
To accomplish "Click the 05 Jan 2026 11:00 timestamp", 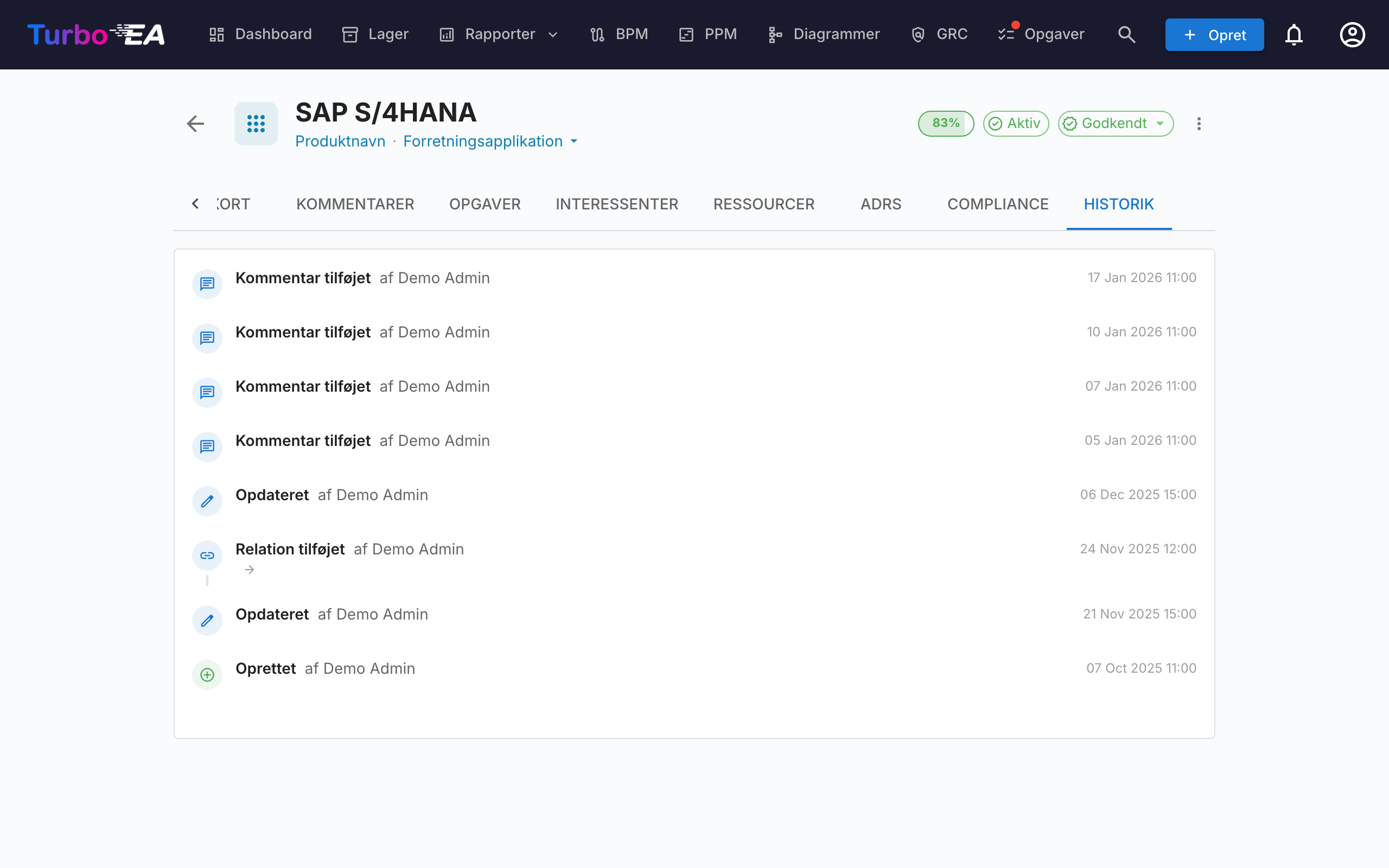I will [x=1140, y=441].
